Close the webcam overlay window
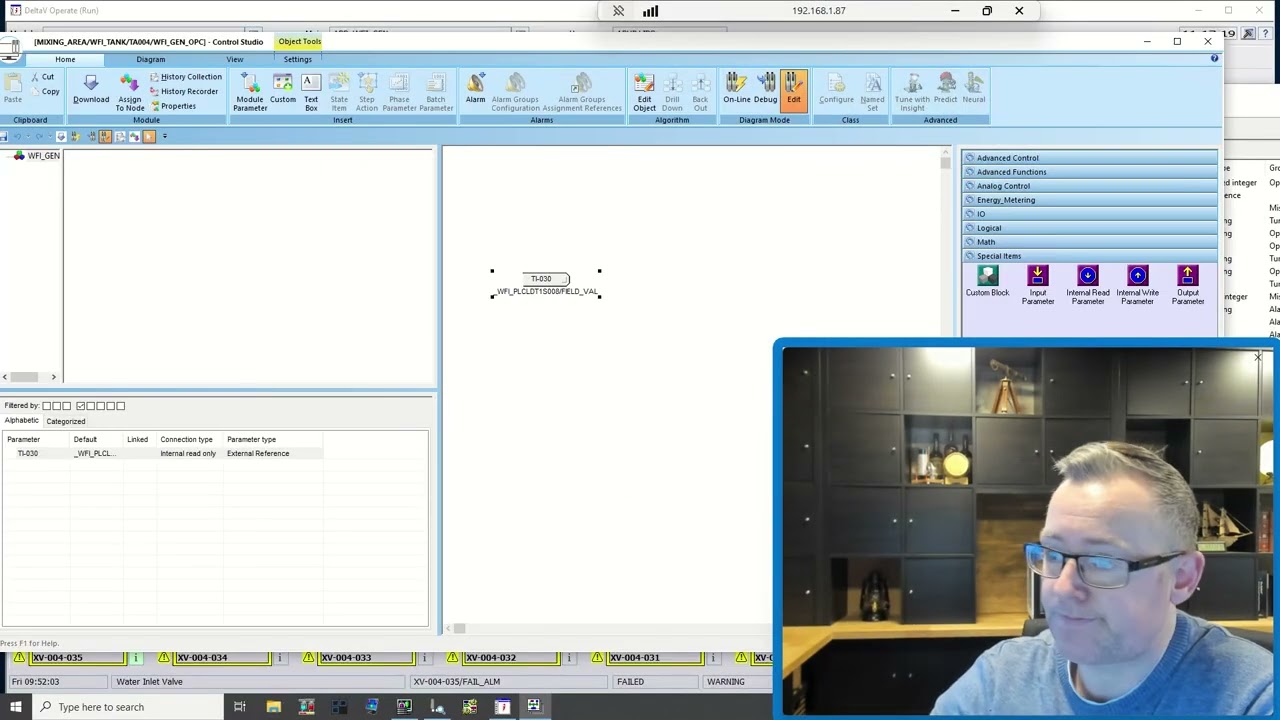Viewport: 1280px width, 720px height. pos(1258,357)
